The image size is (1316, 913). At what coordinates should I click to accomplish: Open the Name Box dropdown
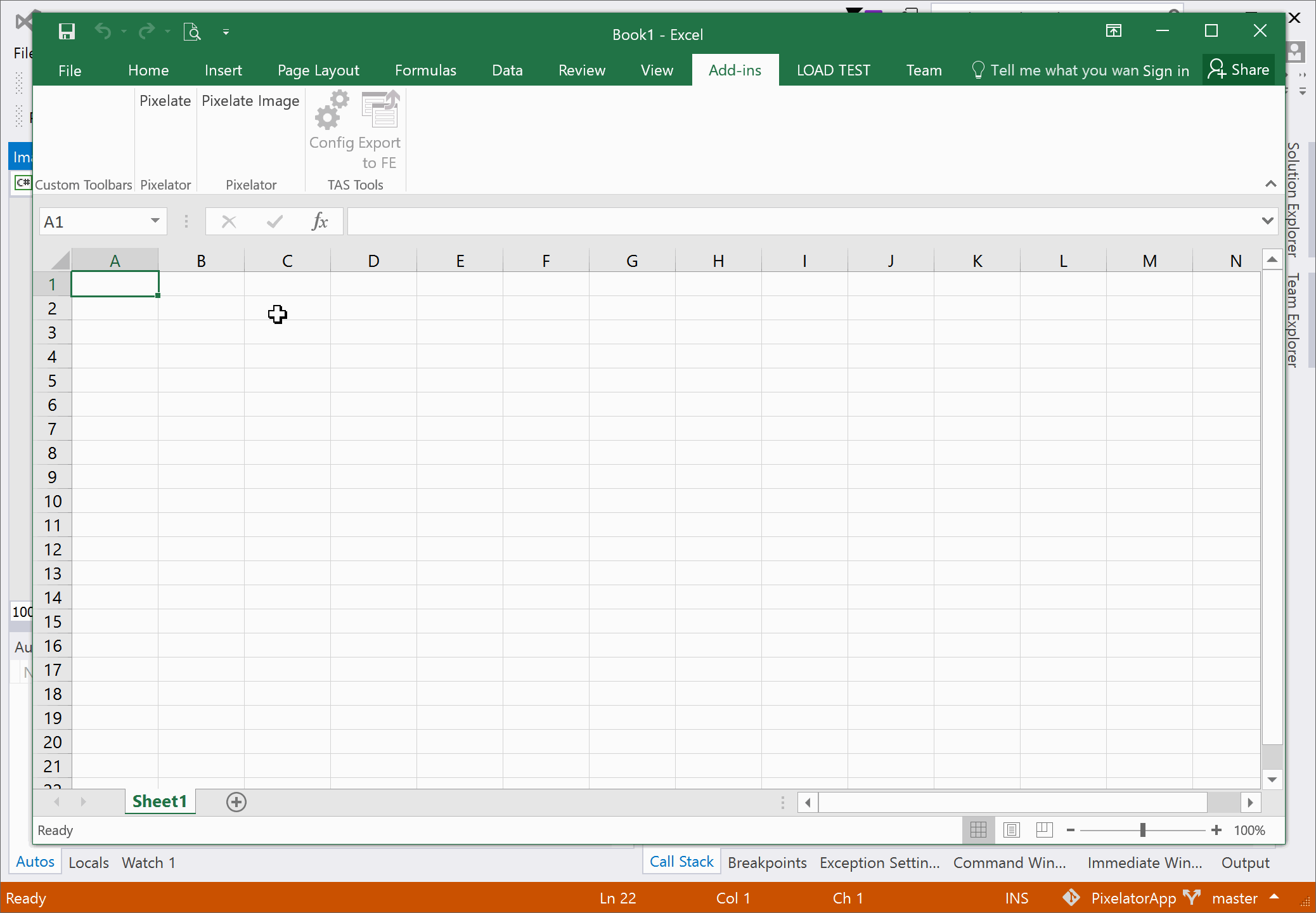(x=154, y=221)
